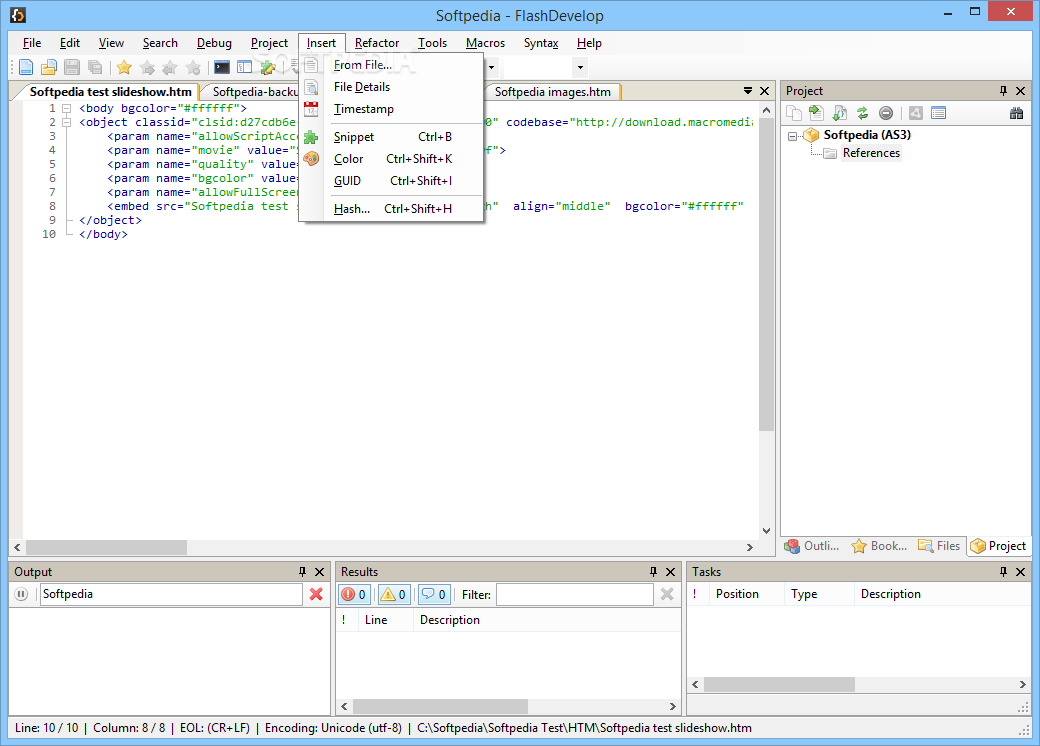This screenshot has width=1040, height=746.
Task: Click the green-arrow document icon in Project panel
Action: 816,113
